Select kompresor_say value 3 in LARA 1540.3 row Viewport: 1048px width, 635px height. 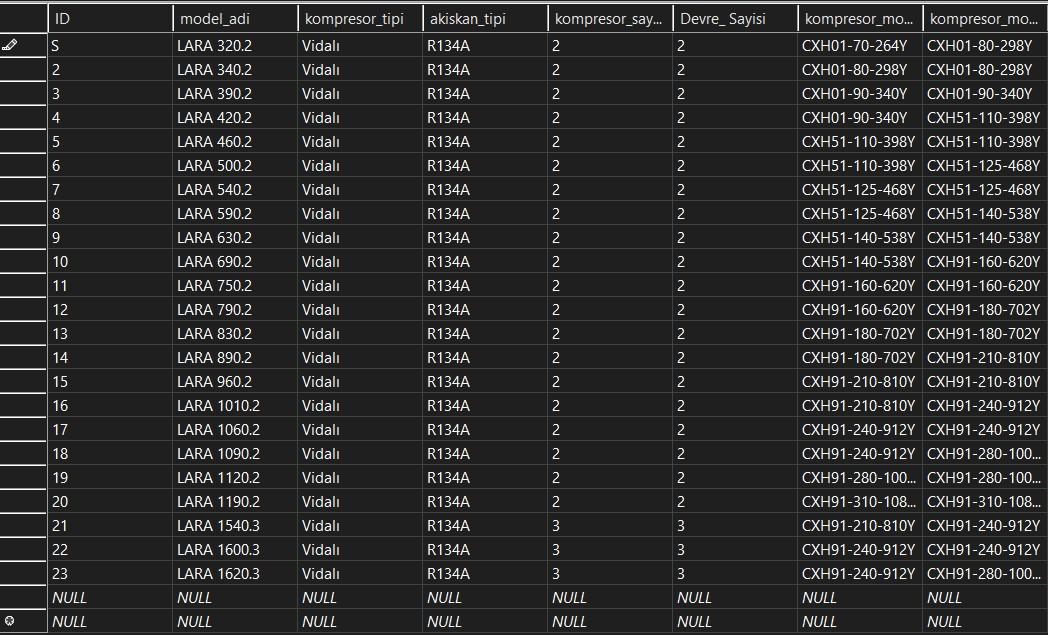(x=610, y=526)
